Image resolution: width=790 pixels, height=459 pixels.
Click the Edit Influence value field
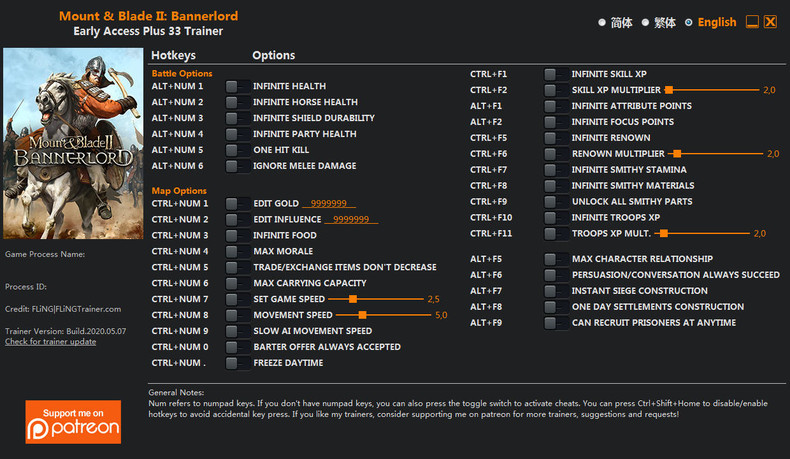(x=351, y=220)
